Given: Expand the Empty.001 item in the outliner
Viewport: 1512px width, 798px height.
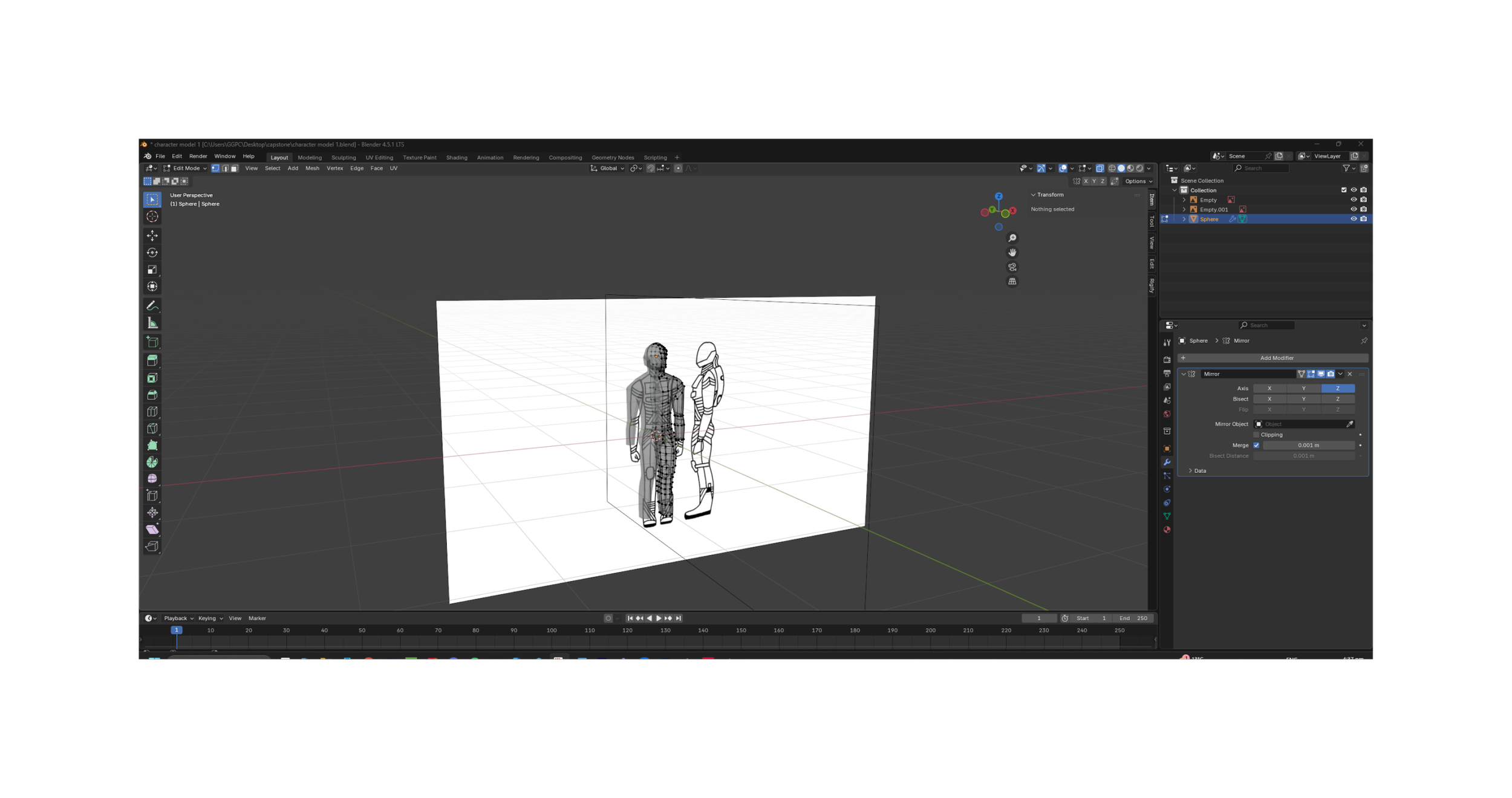Looking at the screenshot, I should tap(1184, 209).
